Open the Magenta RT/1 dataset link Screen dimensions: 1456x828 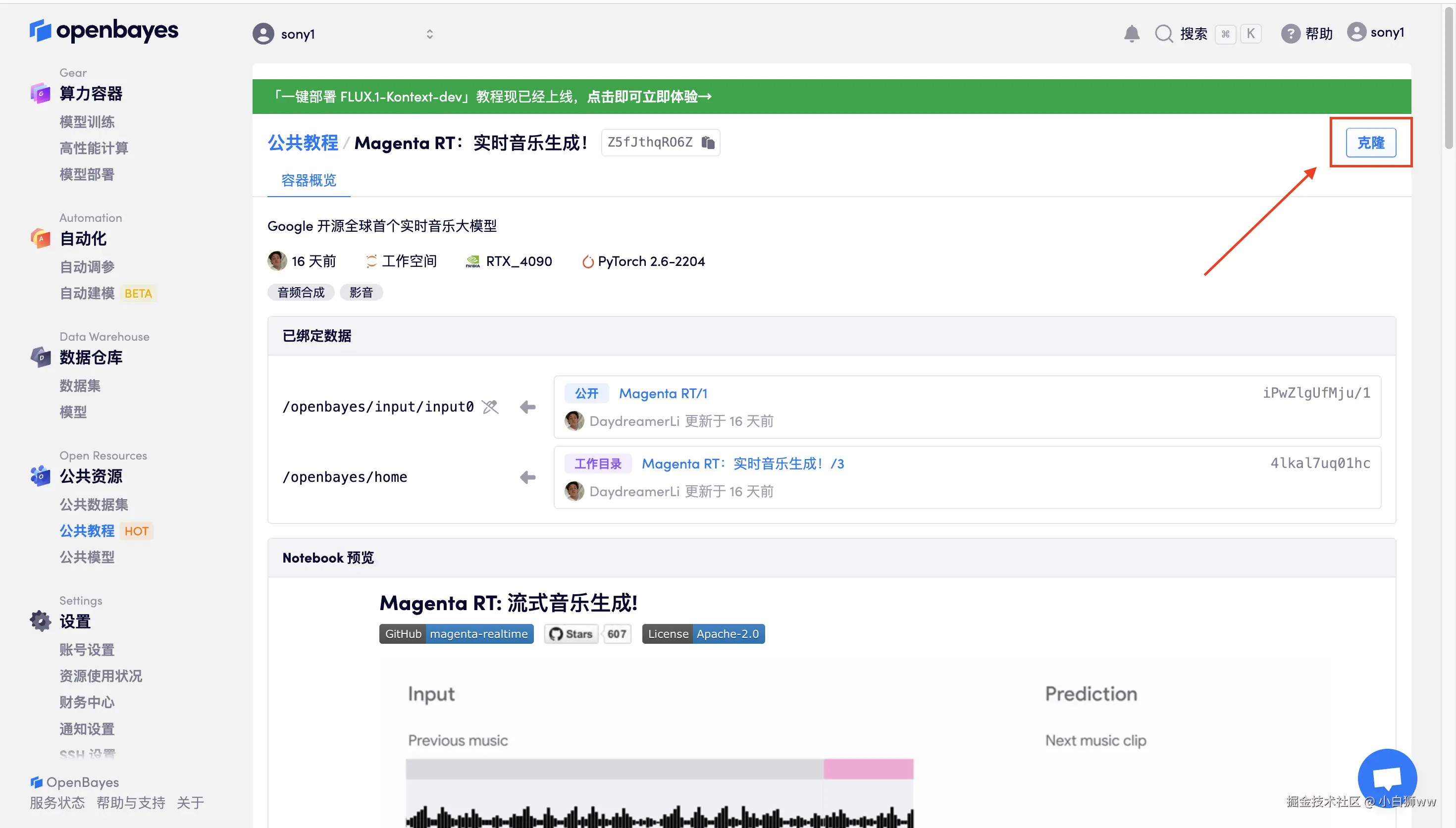coord(663,393)
